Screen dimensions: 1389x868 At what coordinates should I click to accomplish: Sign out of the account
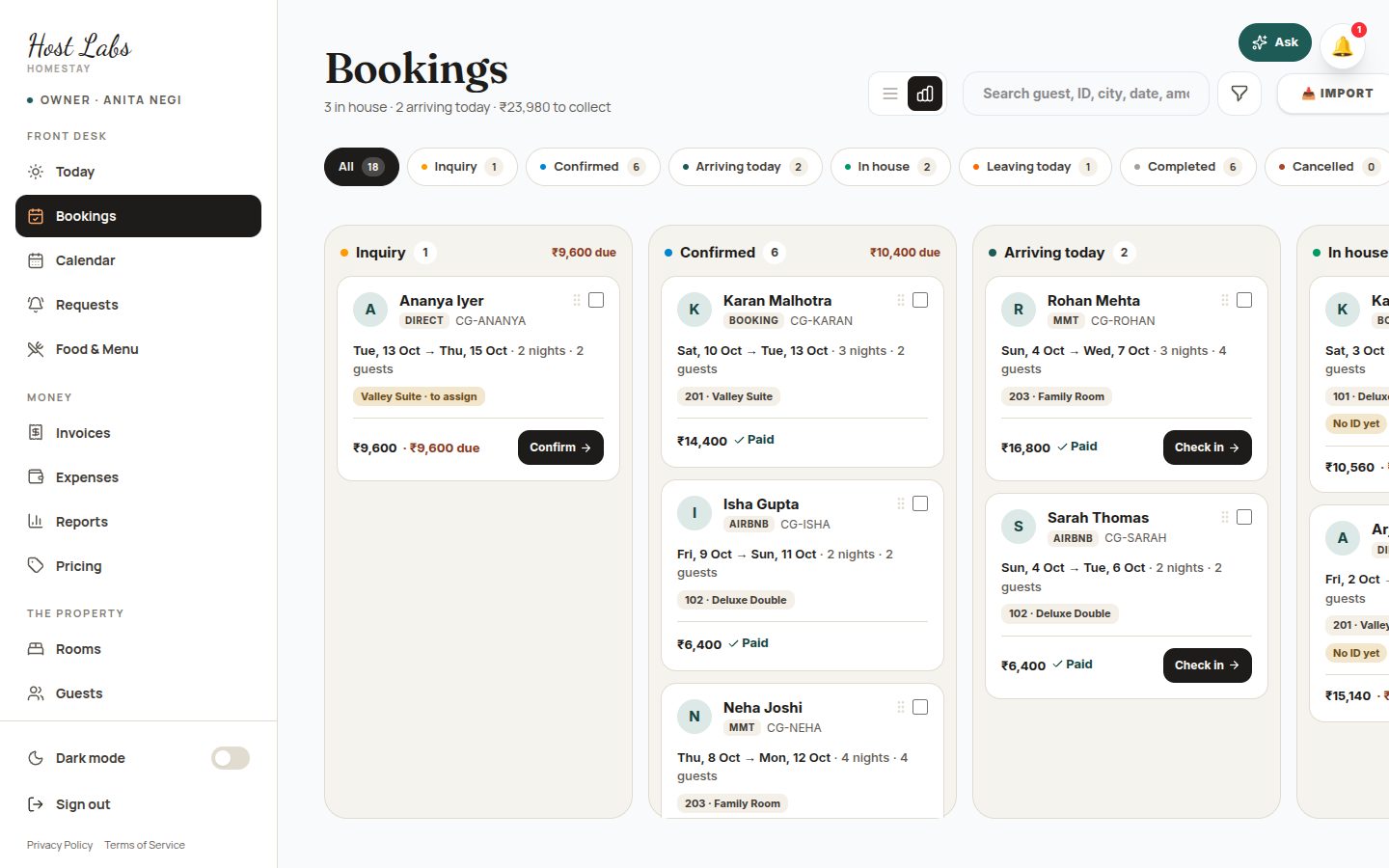[x=138, y=804]
